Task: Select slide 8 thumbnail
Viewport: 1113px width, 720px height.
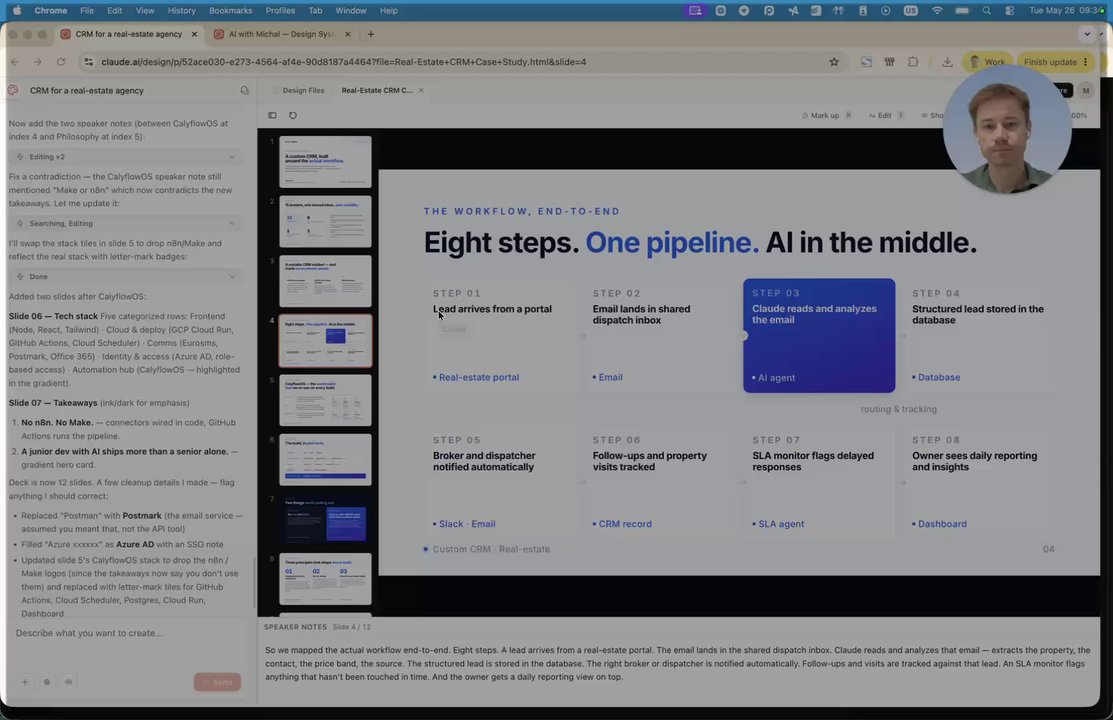Action: [325, 579]
